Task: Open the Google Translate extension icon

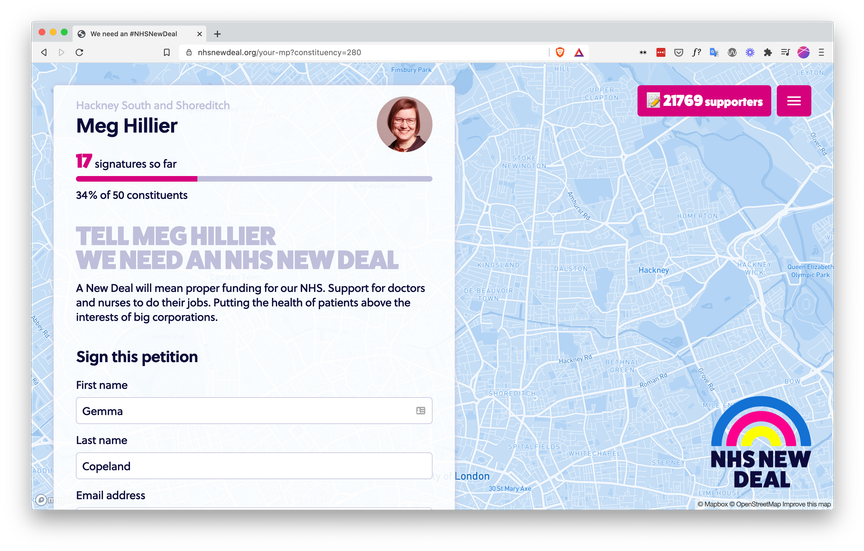Action: [714, 52]
